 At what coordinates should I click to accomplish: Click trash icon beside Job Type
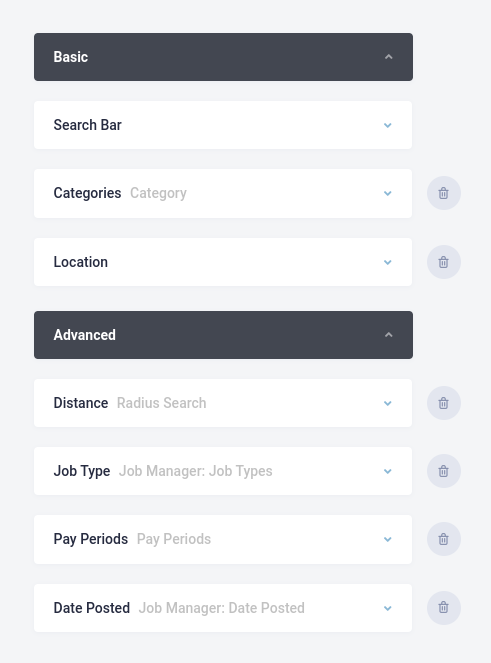click(x=444, y=471)
